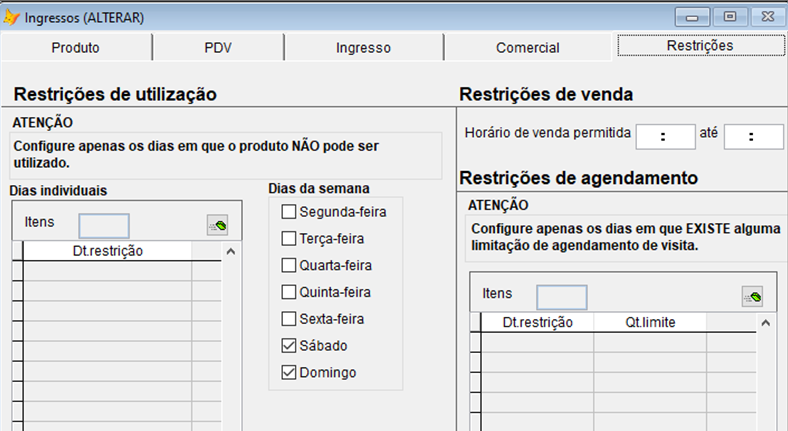Tick the Sexta-feira checkbox

288,318
